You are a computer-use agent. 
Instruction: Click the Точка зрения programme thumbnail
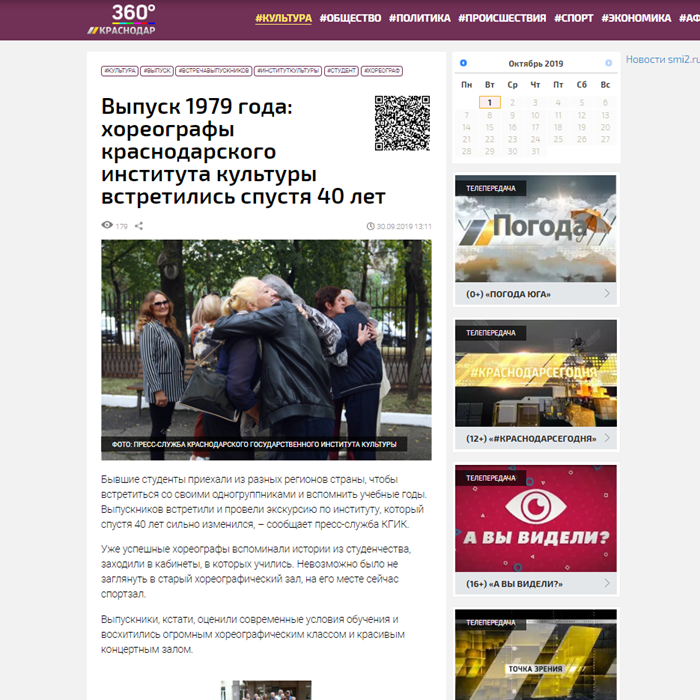tap(536, 654)
